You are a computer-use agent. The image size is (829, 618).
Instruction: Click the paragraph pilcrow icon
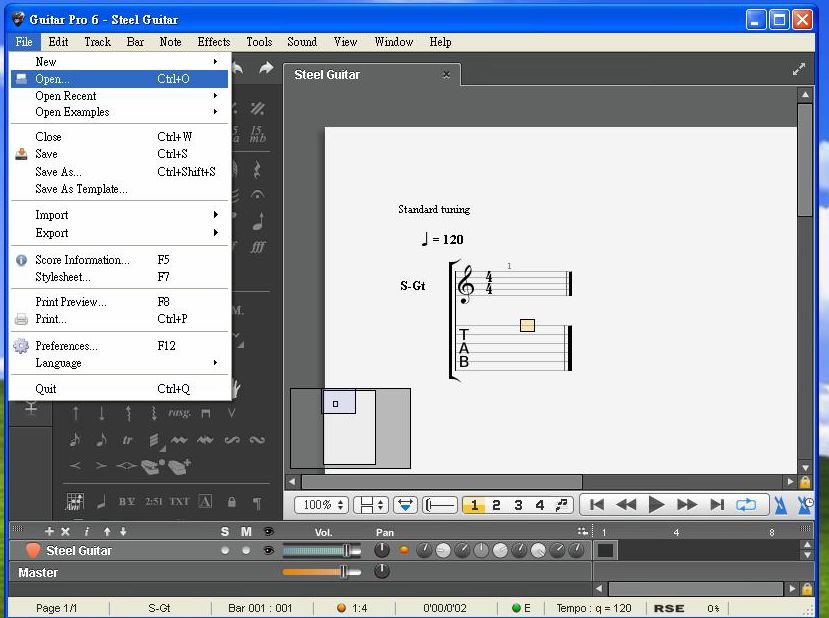[257, 502]
